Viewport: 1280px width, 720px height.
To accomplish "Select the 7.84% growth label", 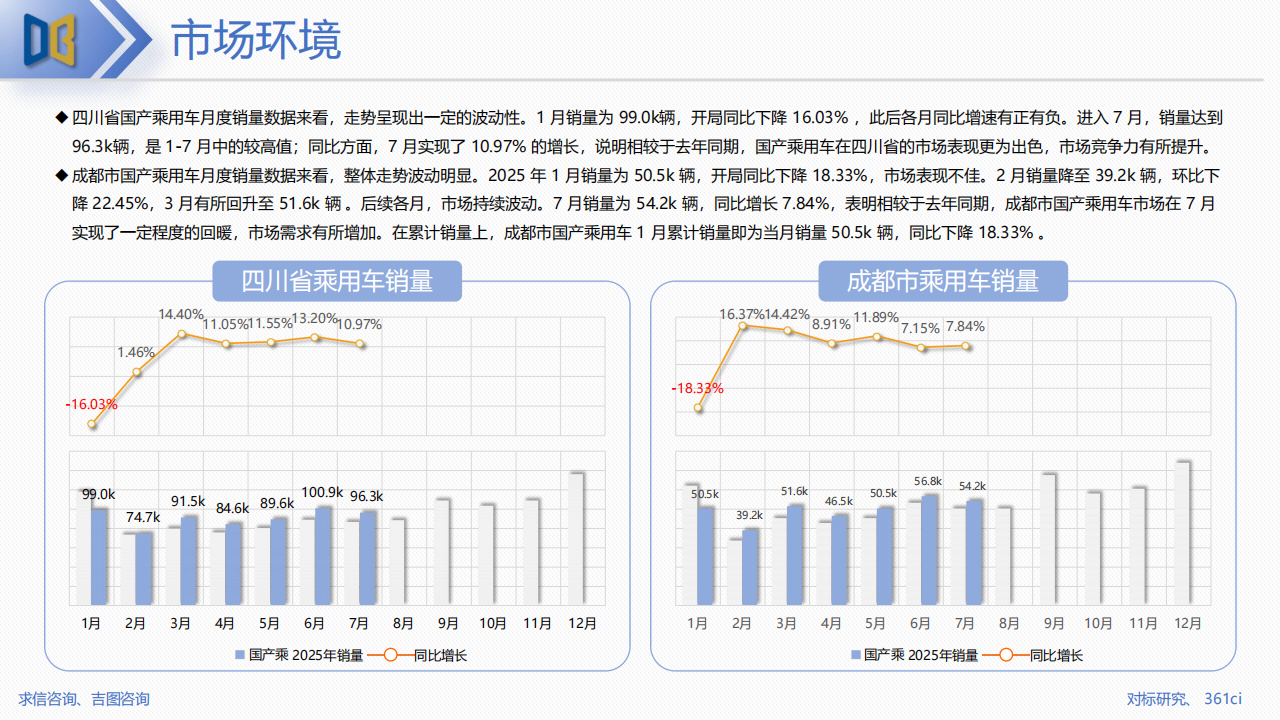I will pyautogui.click(x=965, y=326).
